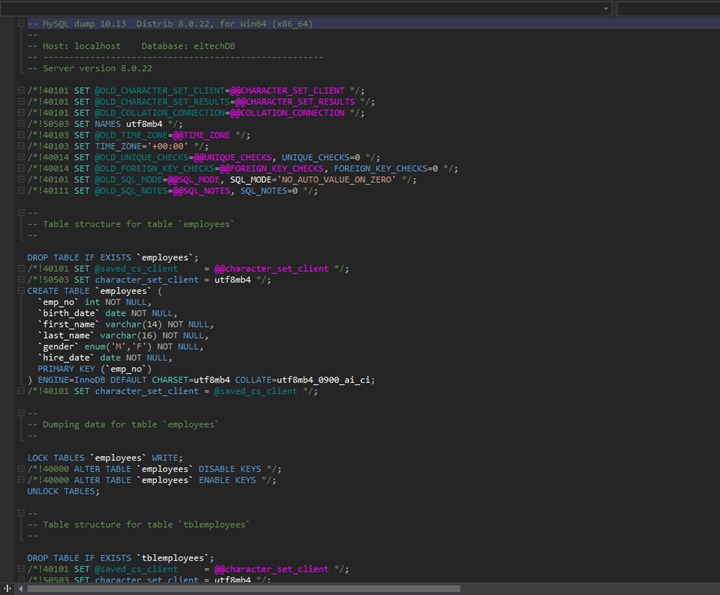
Task: Collapse the SET @OLD_CHARACTER_SET_CLIENT line fold
Action: pos(21,90)
